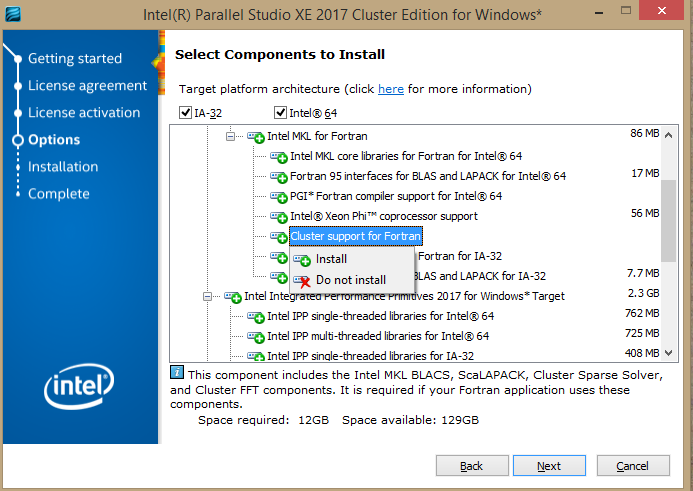Image resolution: width=693 pixels, height=491 pixels.
Task: Choose Install from the context menu
Action: (x=331, y=260)
